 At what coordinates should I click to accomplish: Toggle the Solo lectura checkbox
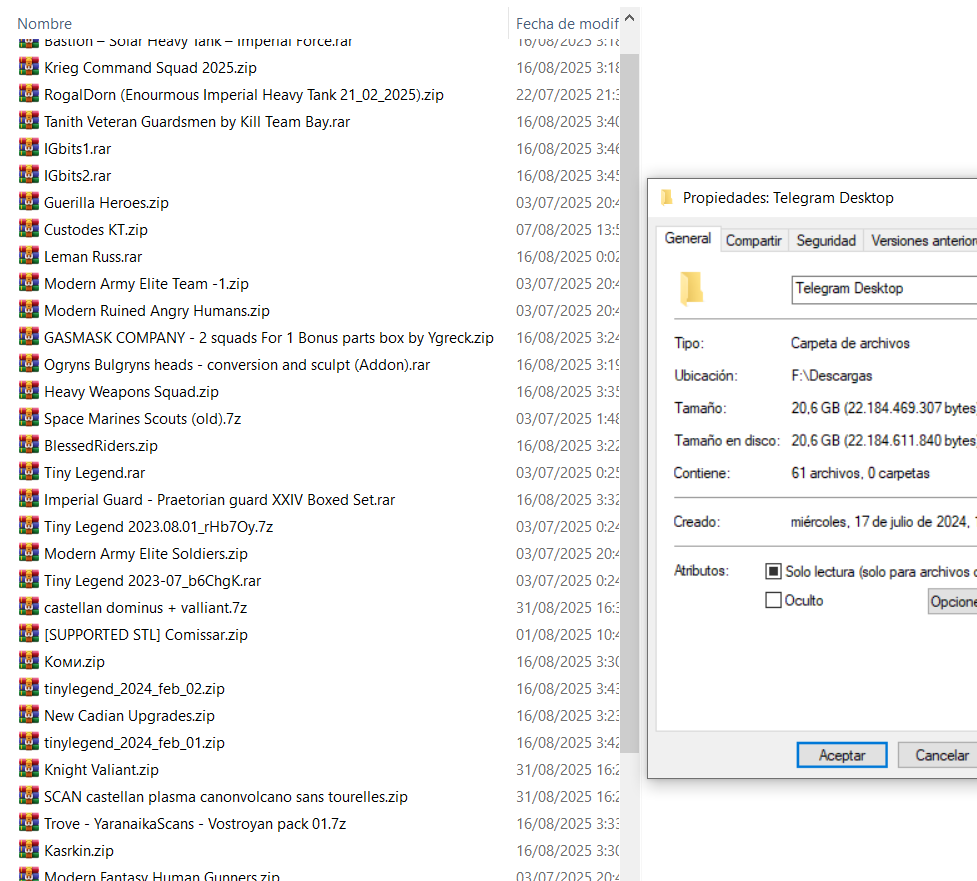point(773,571)
